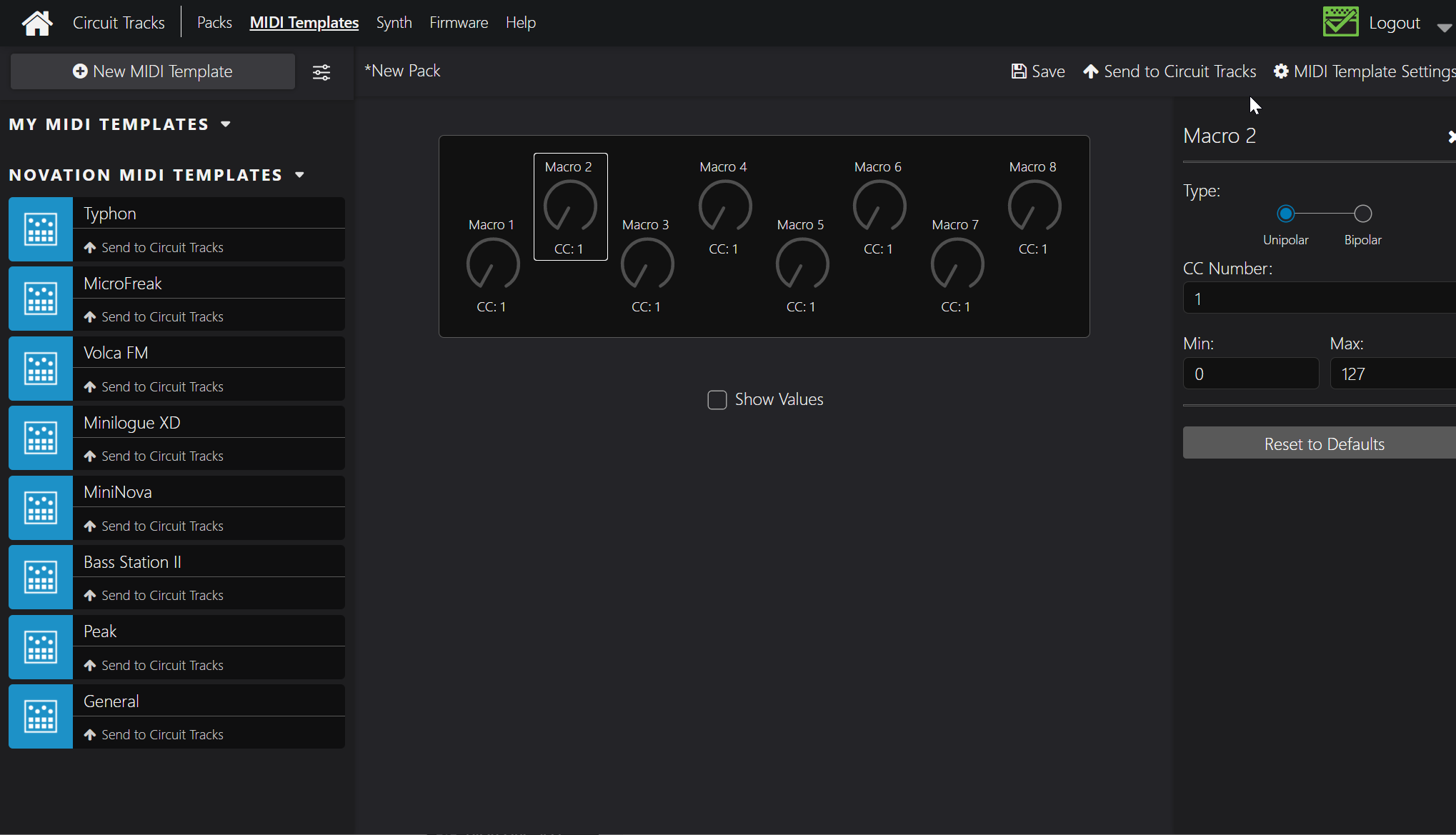Image resolution: width=1456 pixels, height=835 pixels.
Task: Click the CC Number input field
Action: (x=1320, y=298)
